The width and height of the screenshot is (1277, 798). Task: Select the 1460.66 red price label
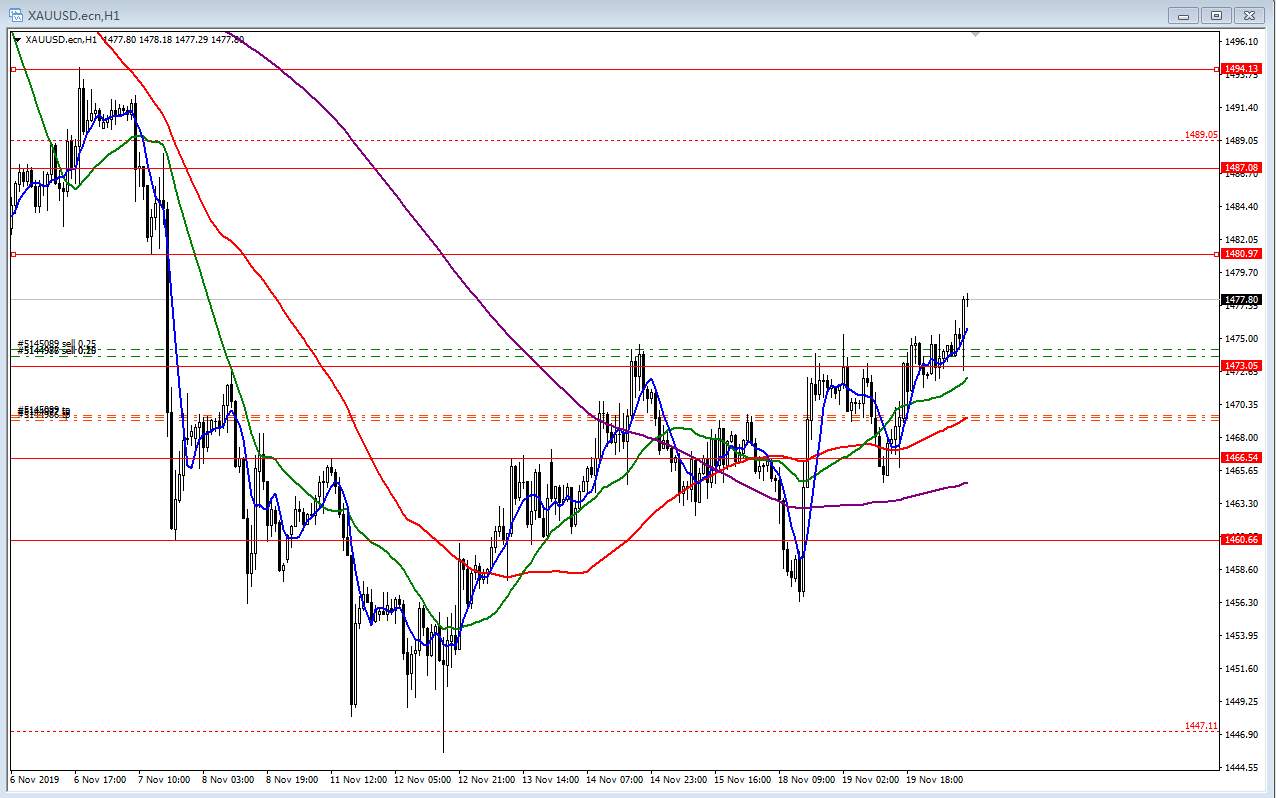coord(1242,540)
